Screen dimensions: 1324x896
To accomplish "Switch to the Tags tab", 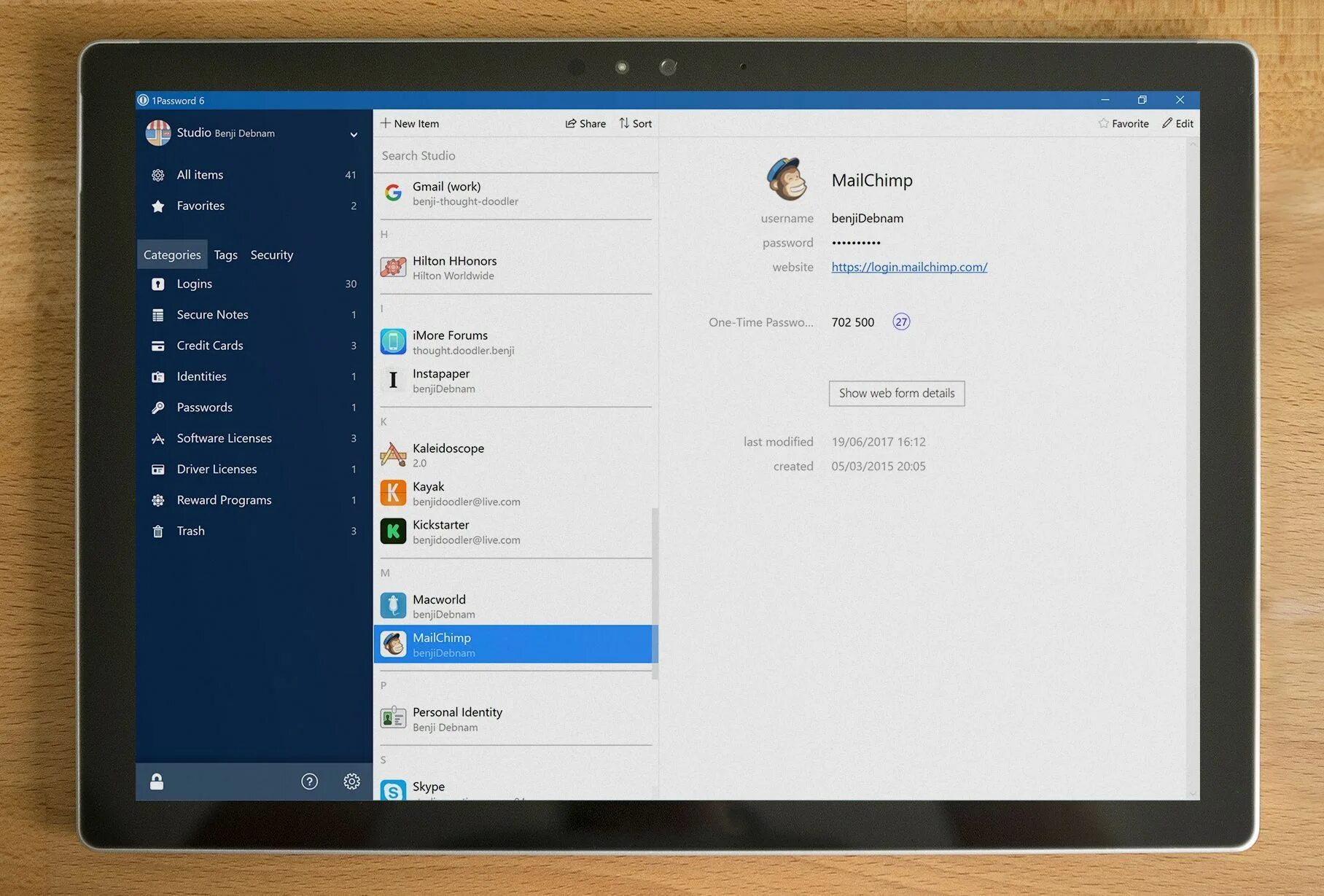I will pyautogui.click(x=226, y=254).
